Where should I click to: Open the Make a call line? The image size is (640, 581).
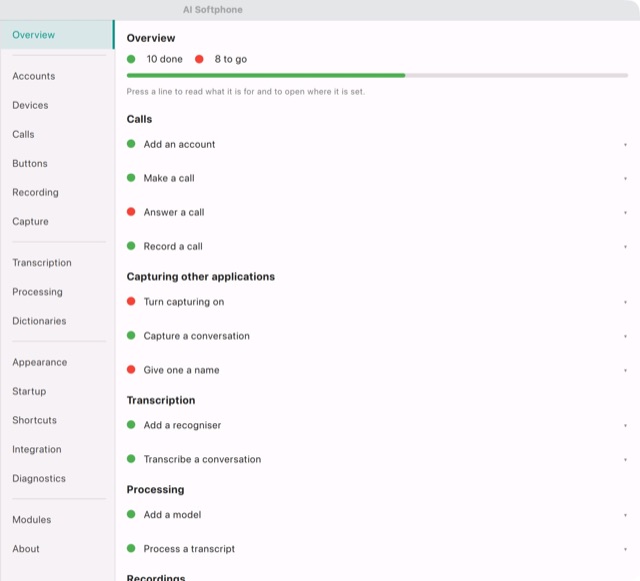tap(377, 178)
